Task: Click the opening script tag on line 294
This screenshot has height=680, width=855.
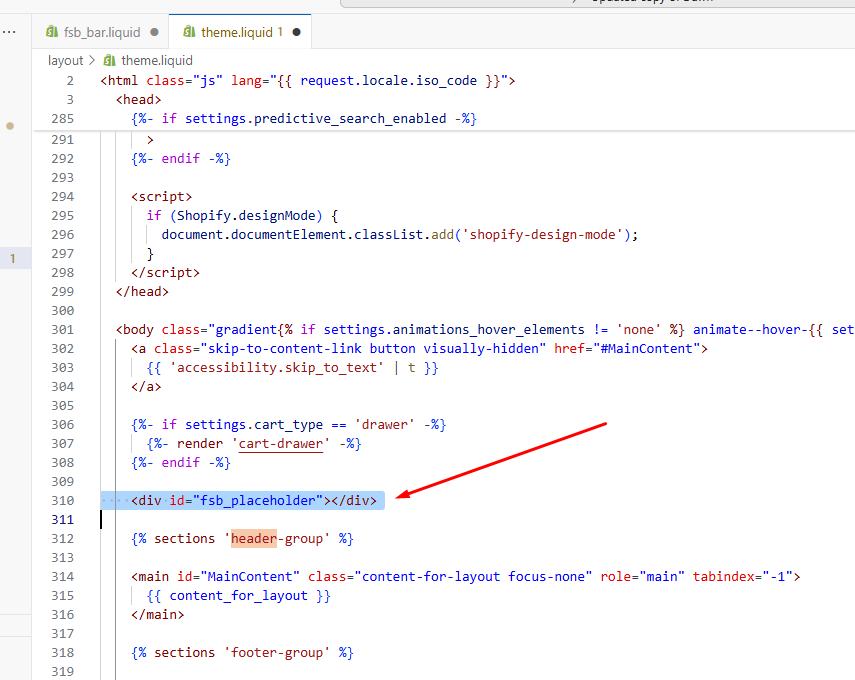Action: coord(161,196)
